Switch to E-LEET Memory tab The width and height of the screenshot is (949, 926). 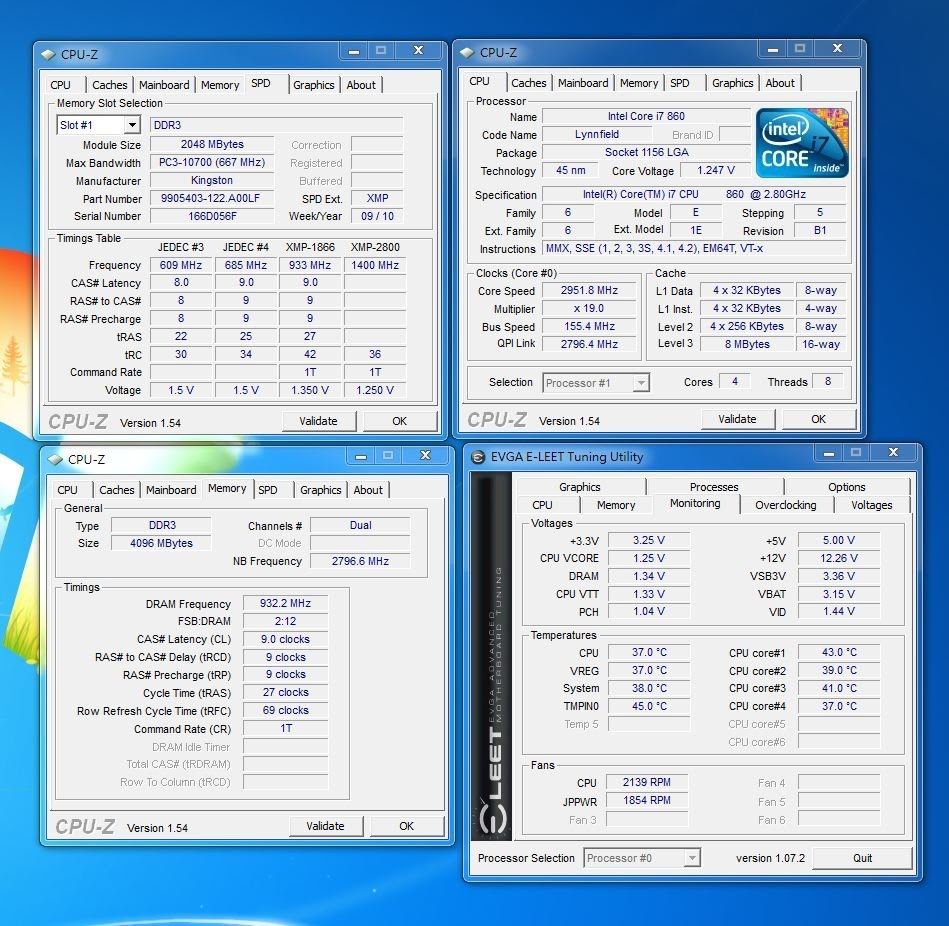click(x=616, y=505)
